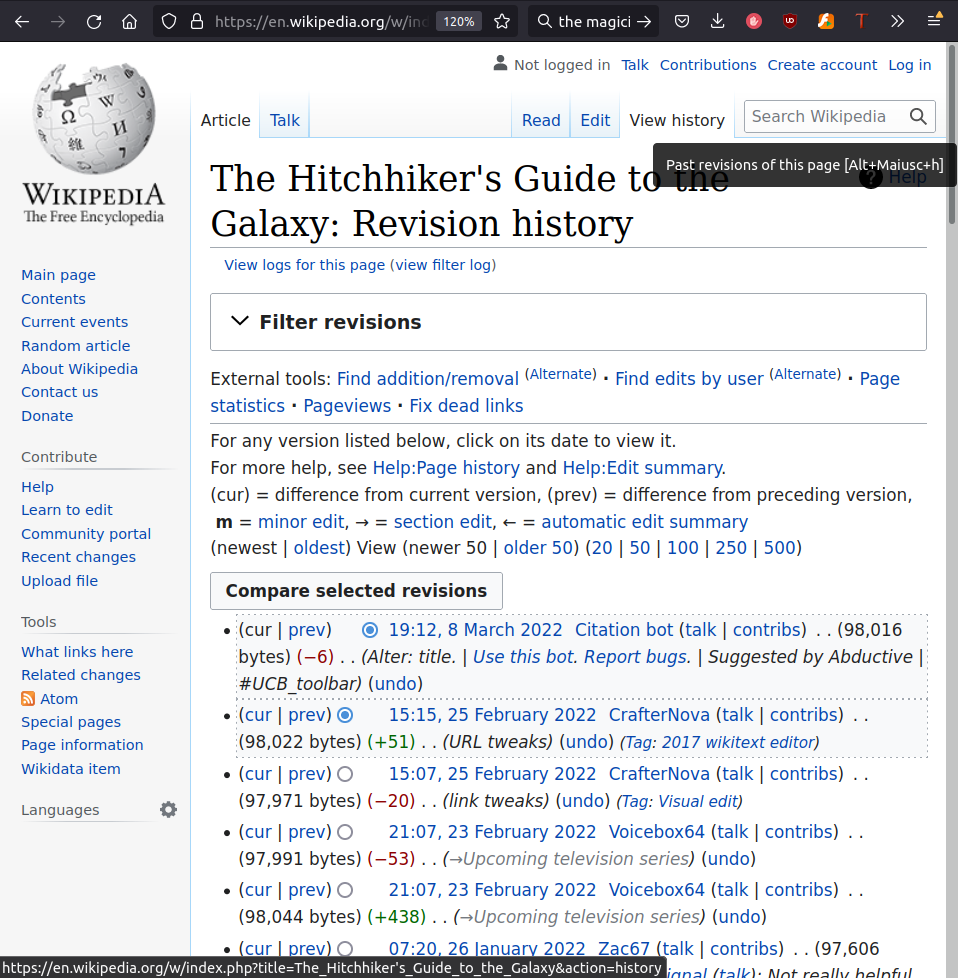Click the Fix dead links link

[466, 406]
